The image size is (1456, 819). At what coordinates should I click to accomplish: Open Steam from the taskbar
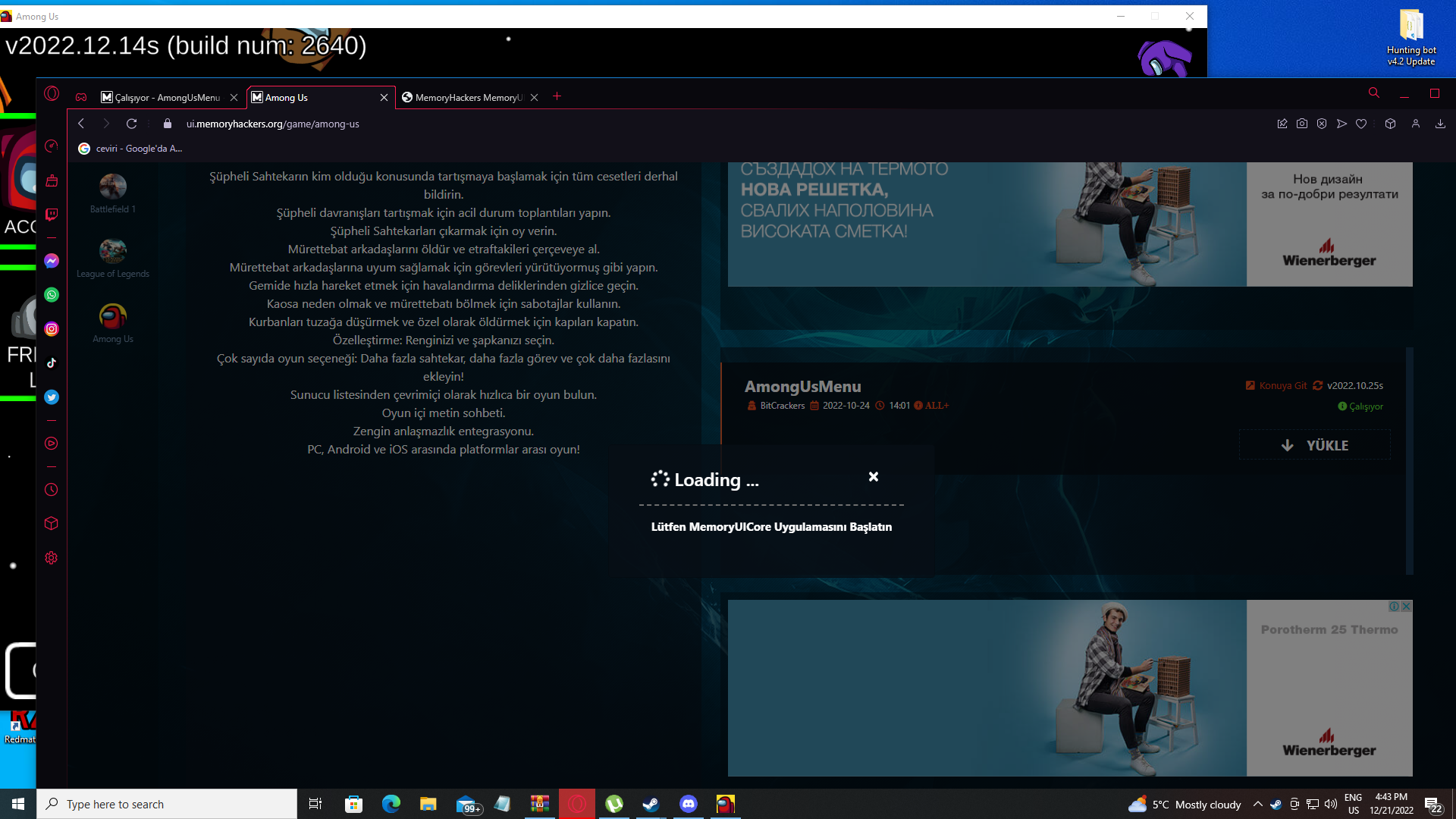pos(651,804)
